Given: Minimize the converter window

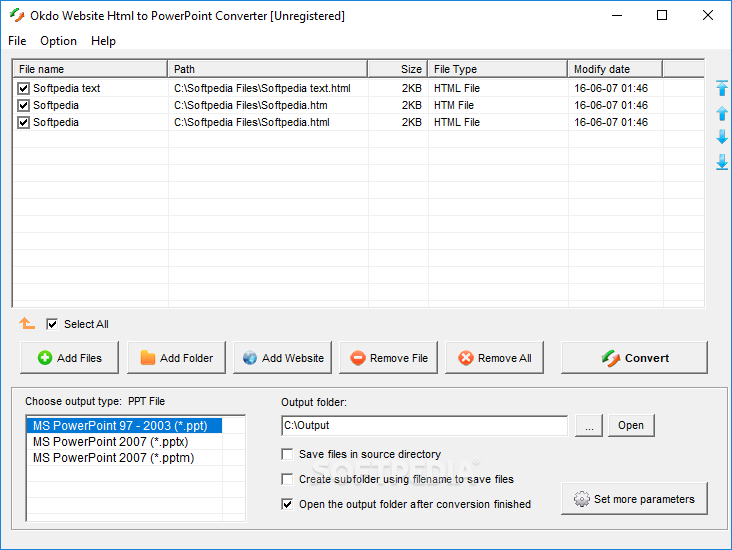Looking at the screenshot, I should click(617, 15).
